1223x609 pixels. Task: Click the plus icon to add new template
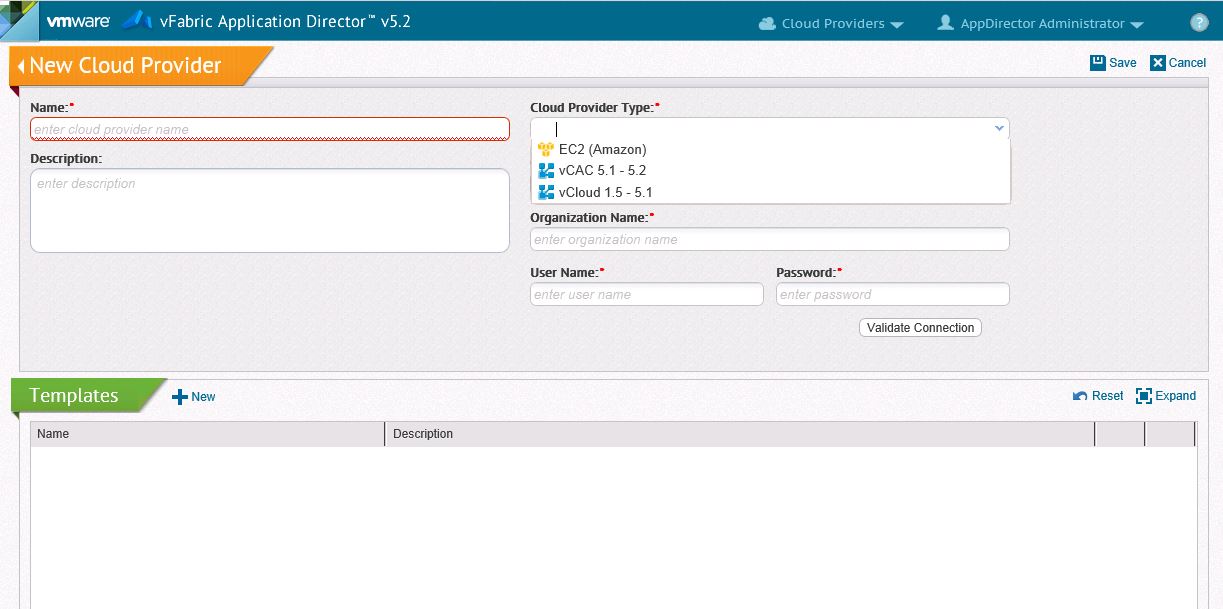tap(180, 397)
